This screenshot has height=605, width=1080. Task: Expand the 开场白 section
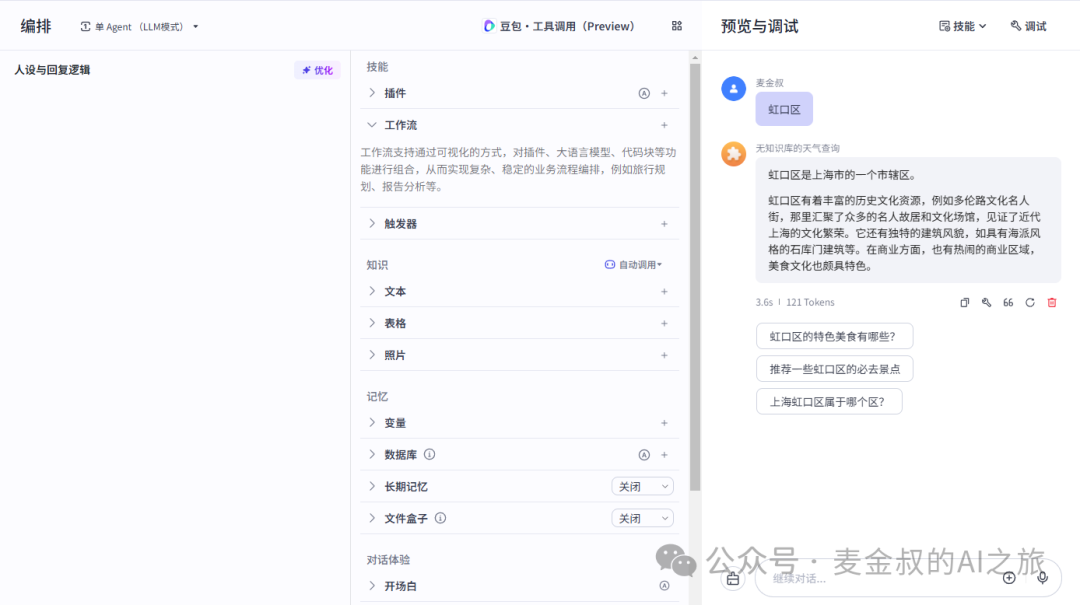click(372, 586)
